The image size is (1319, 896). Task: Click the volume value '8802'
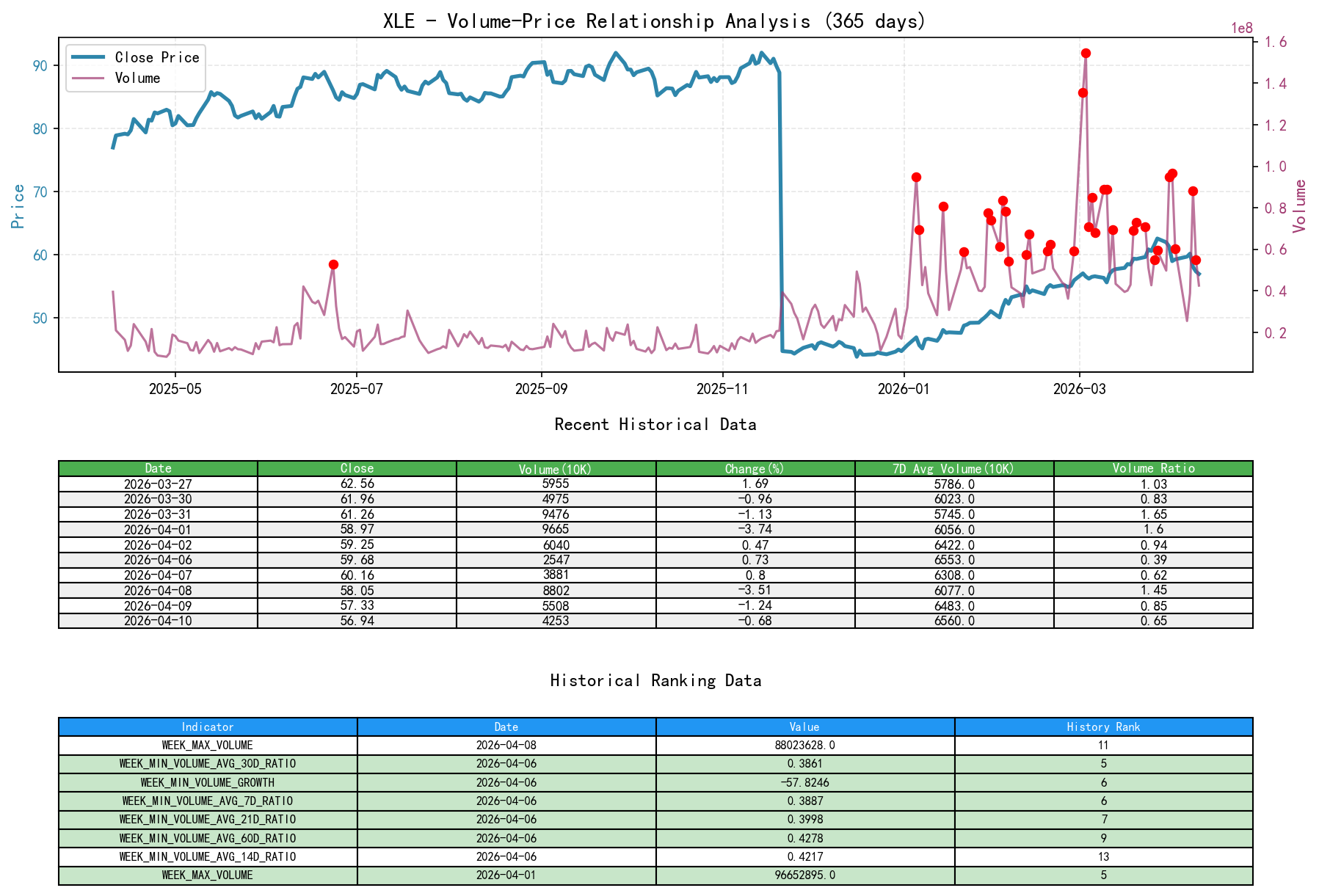556,591
